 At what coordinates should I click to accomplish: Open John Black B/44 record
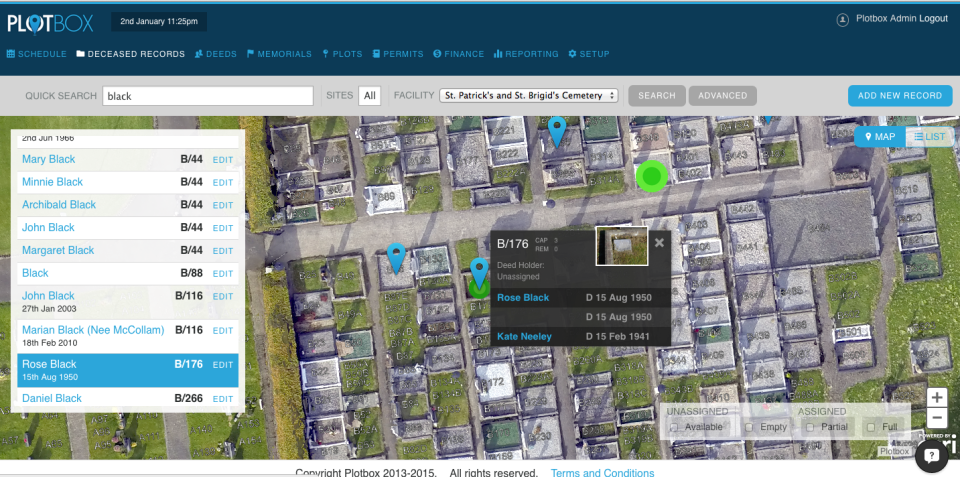click(x=48, y=227)
